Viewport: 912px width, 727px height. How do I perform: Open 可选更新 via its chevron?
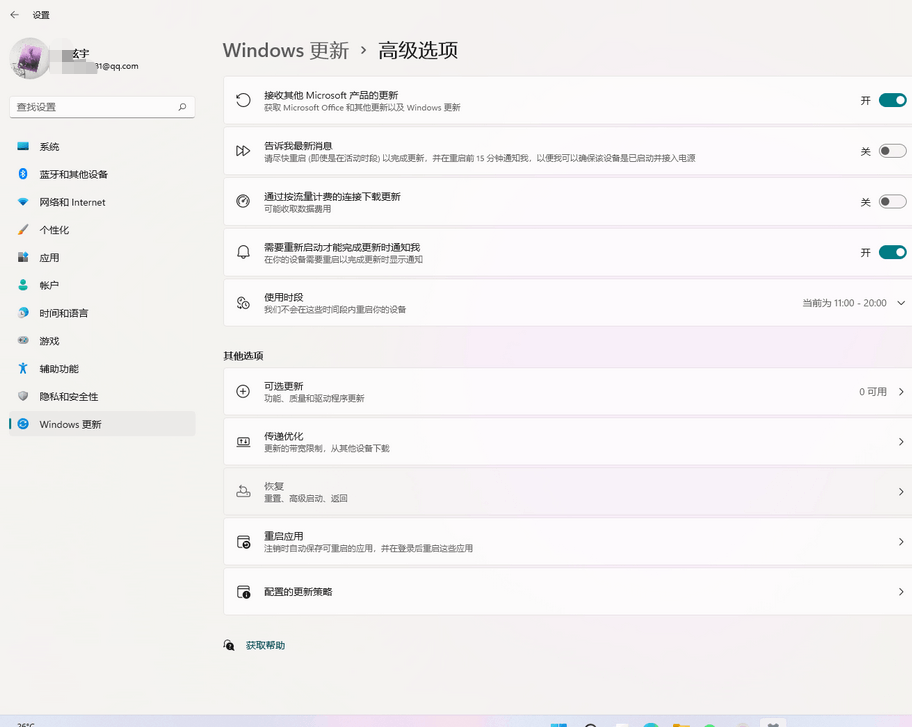[x=901, y=391]
